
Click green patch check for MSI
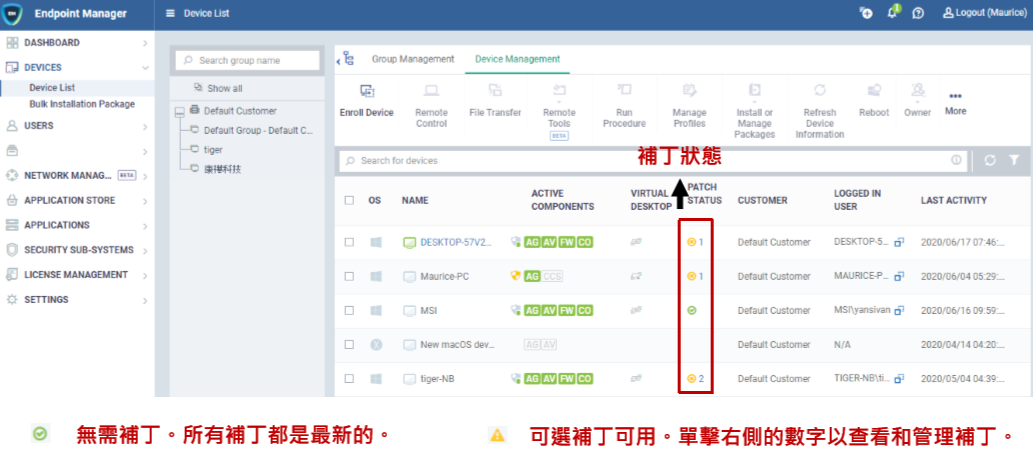point(691,310)
